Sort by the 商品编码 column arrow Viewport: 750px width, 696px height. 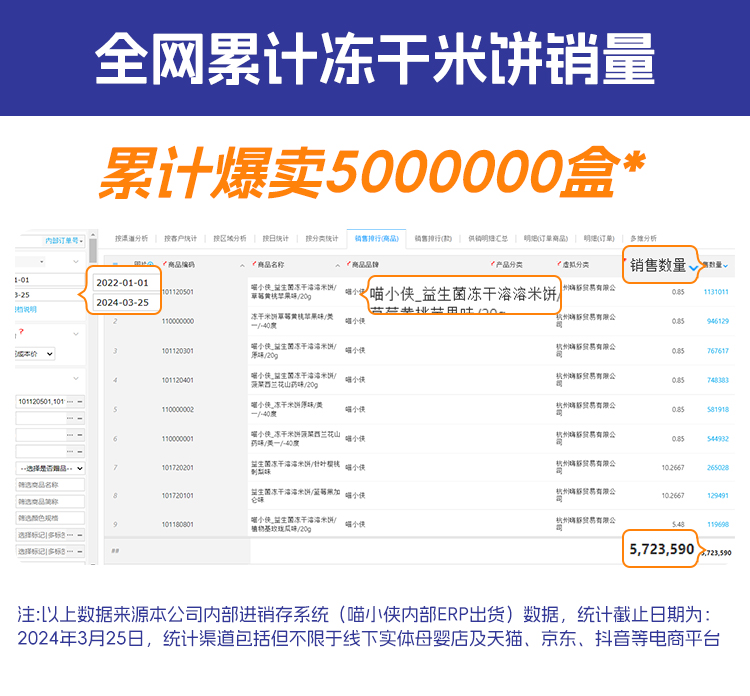pos(242,265)
